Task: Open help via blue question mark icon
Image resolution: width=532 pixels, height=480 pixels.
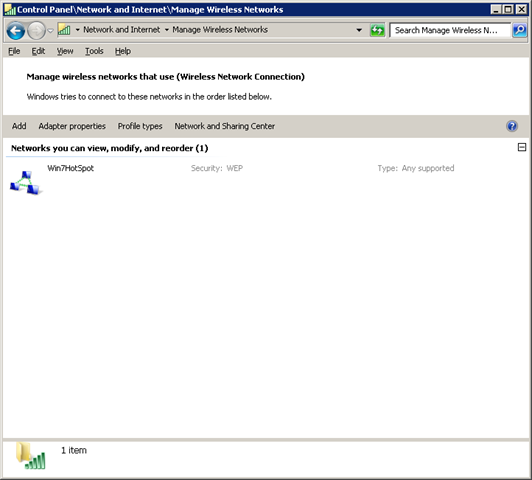Action: 512,126
